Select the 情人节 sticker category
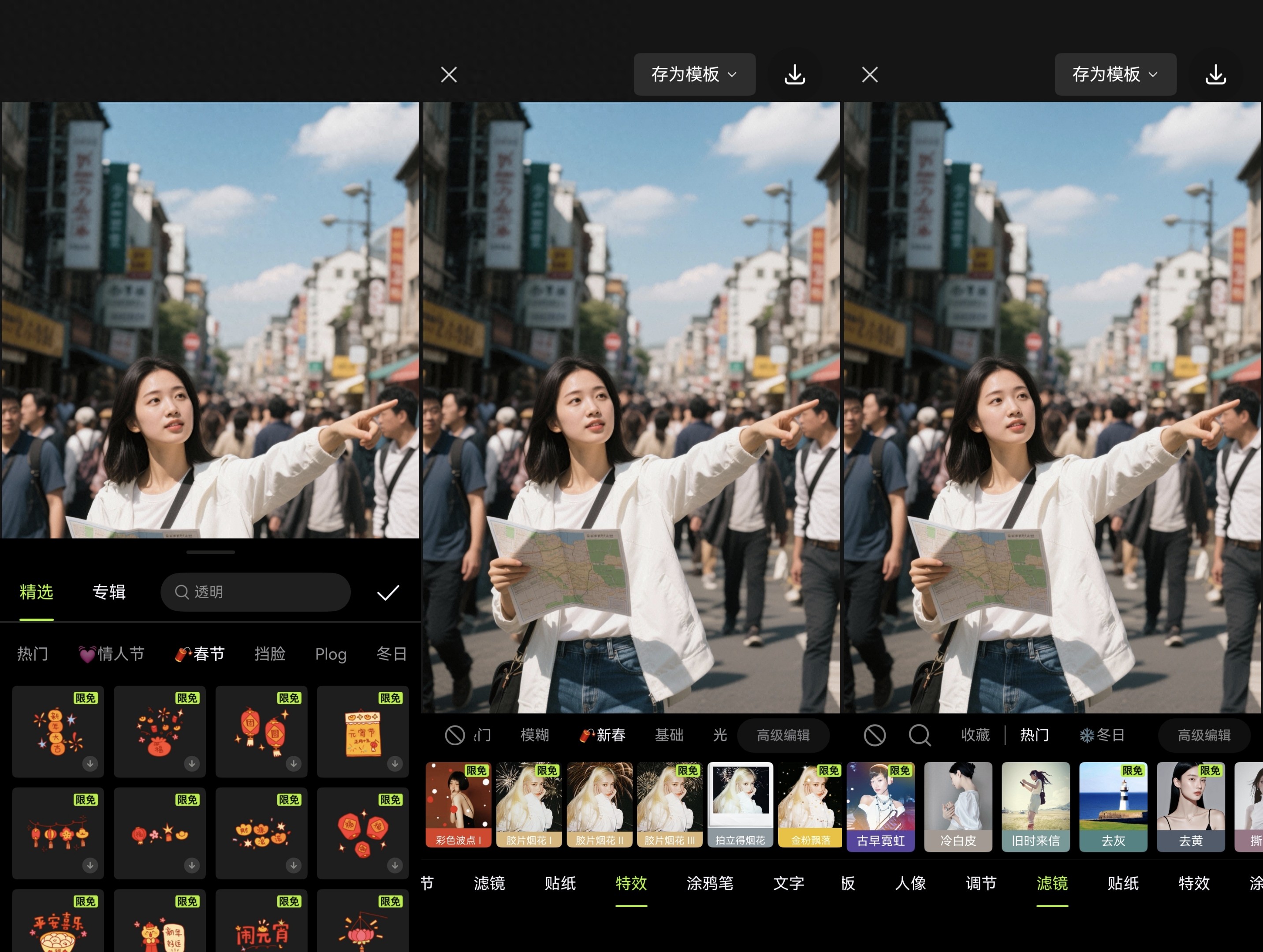Viewport: 1263px width, 952px height. pyautogui.click(x=112, y=654)
